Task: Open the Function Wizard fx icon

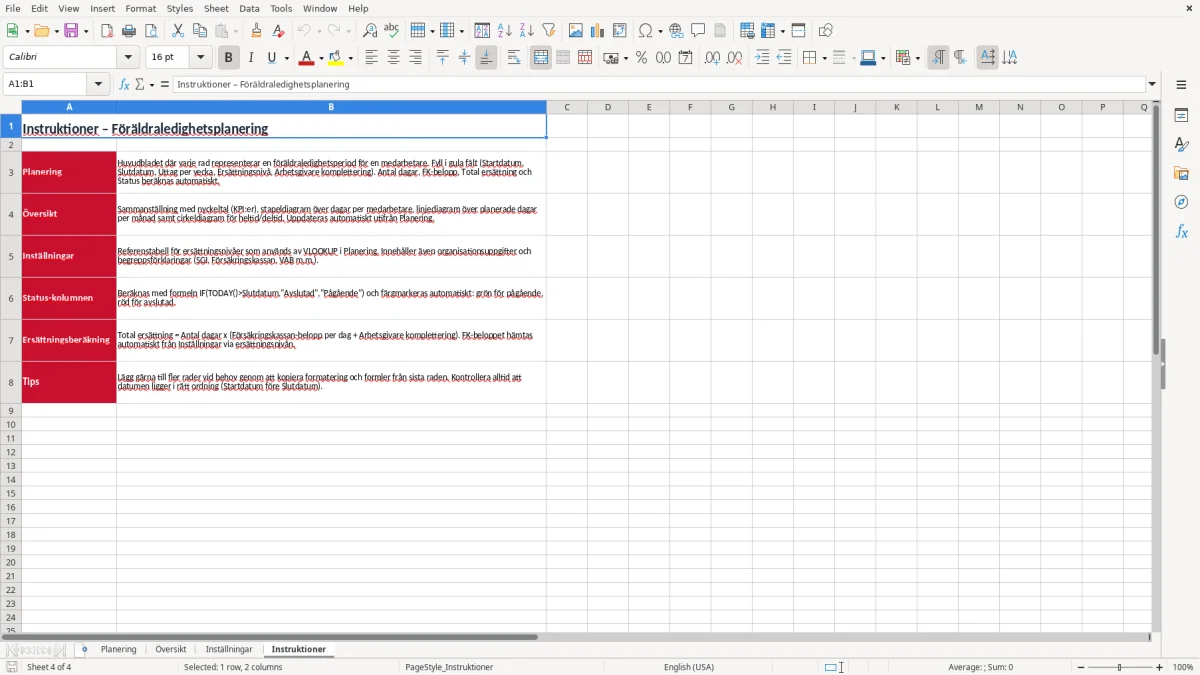Action: (x=124, y=85)
